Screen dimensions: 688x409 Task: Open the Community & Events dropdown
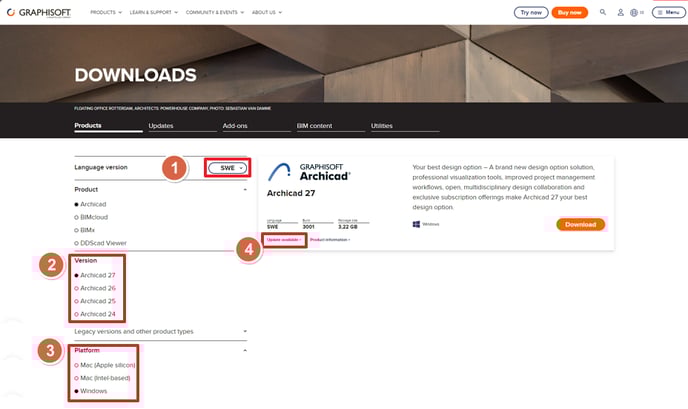tap(215, 12)
